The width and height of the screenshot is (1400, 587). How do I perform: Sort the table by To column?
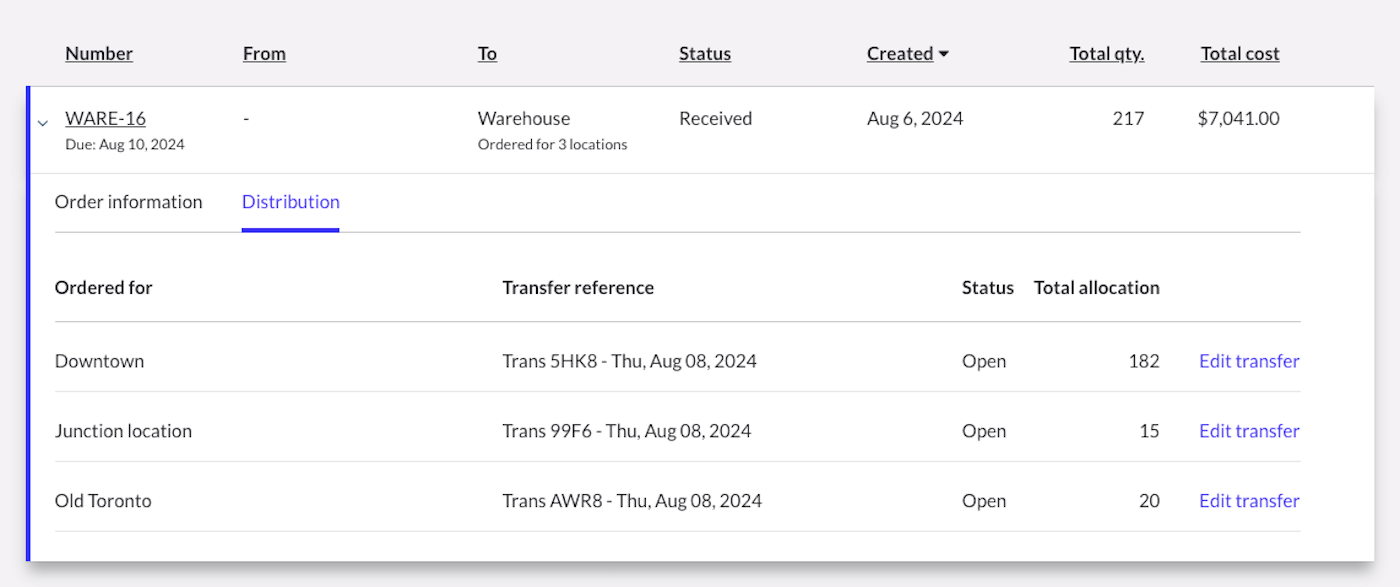coord(487,53)
